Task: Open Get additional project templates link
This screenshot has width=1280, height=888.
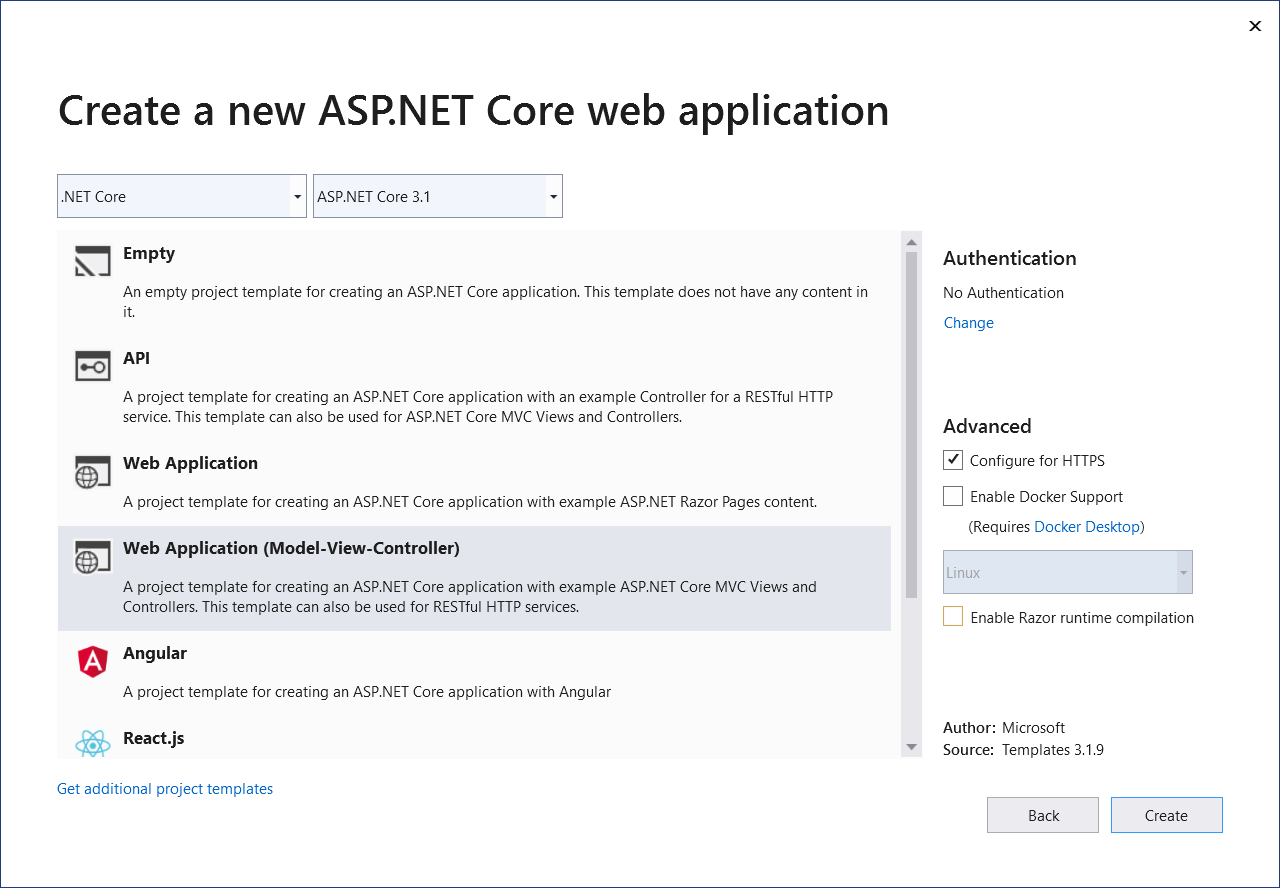Action: [x=165, y=789]
